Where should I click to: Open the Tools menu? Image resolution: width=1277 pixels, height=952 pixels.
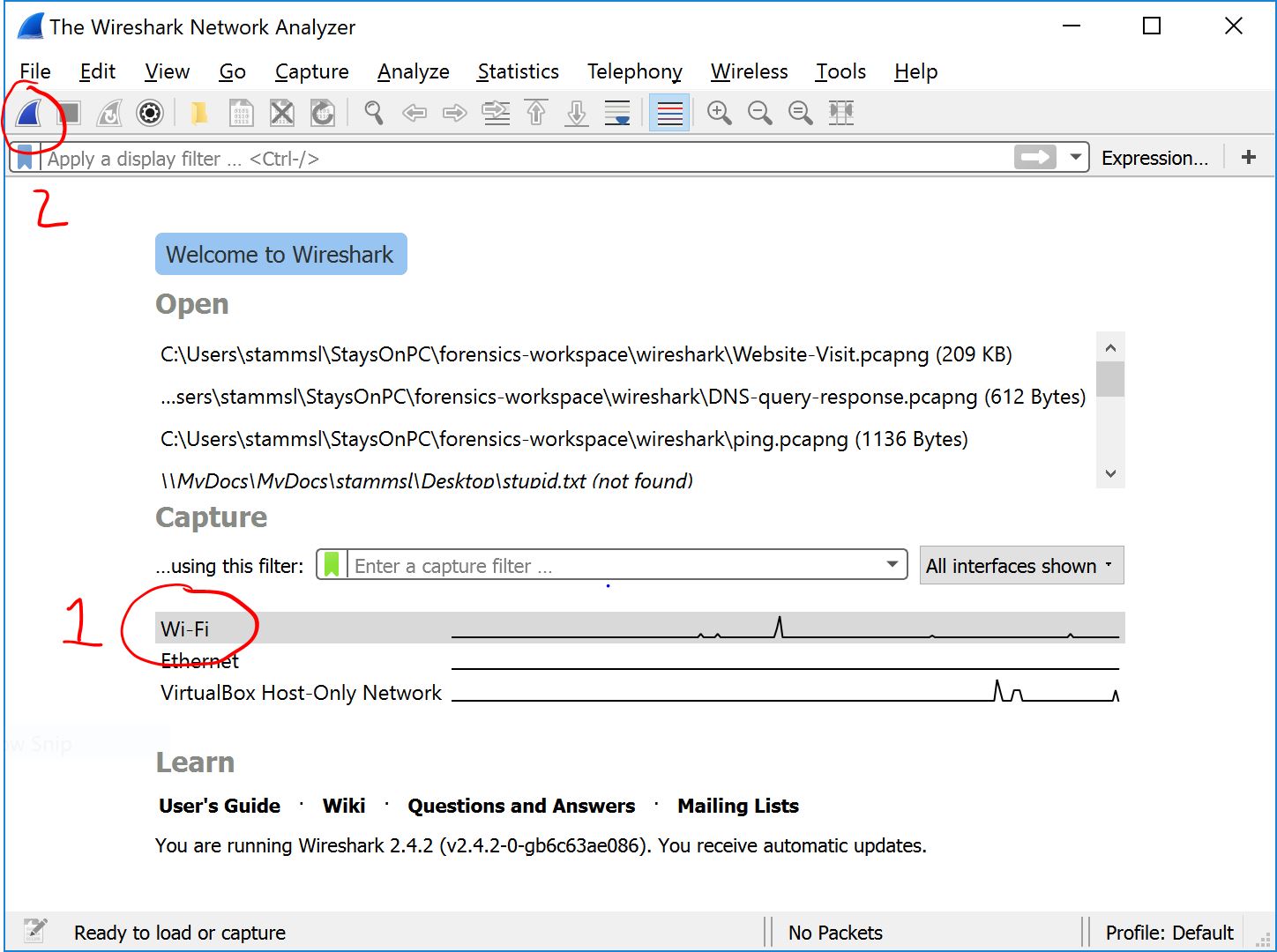pyautogui.click(x=840, y=71)
